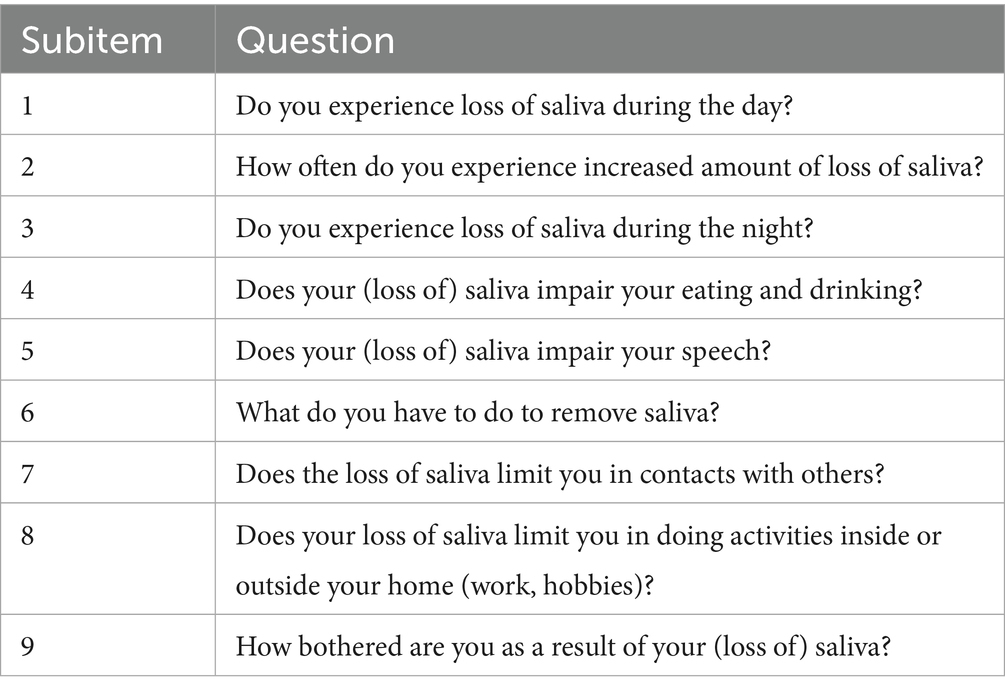The height and width of the screenshot is (694, 1005).
Task: Click question about how bothered you are
Action: (564, 645)
